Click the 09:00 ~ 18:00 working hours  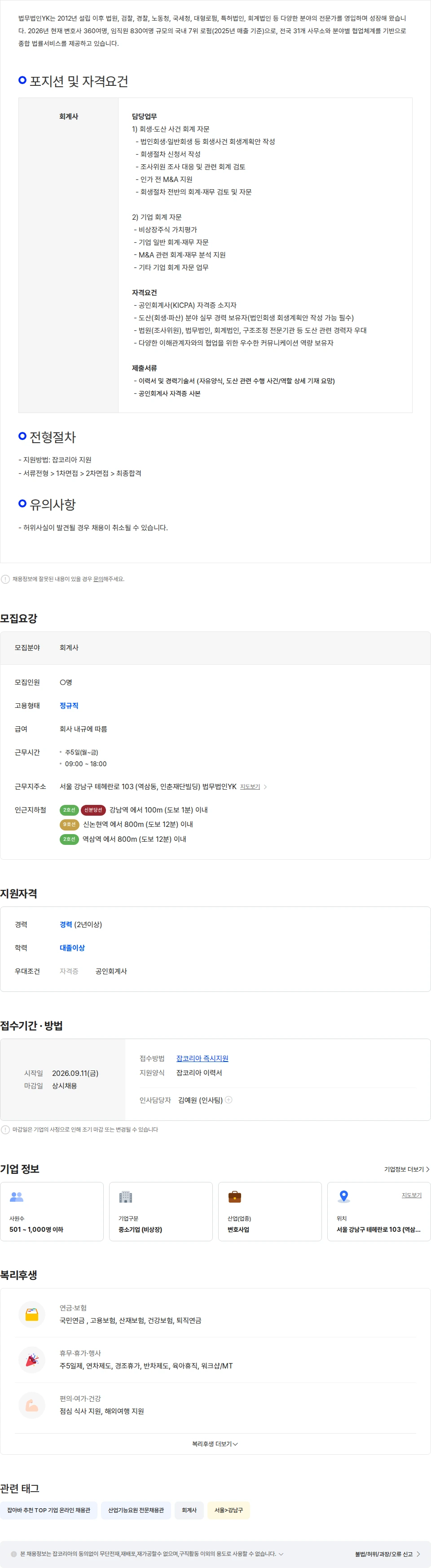tap(86, 764)
